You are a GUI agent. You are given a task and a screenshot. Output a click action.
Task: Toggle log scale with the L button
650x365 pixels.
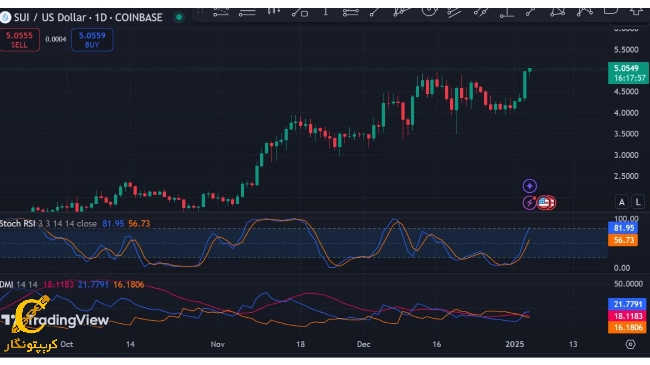pos(638,202)
